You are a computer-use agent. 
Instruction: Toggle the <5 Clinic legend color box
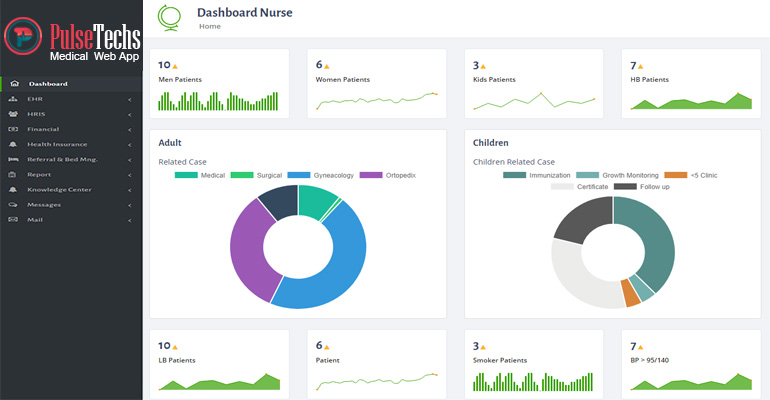[676, 175]
